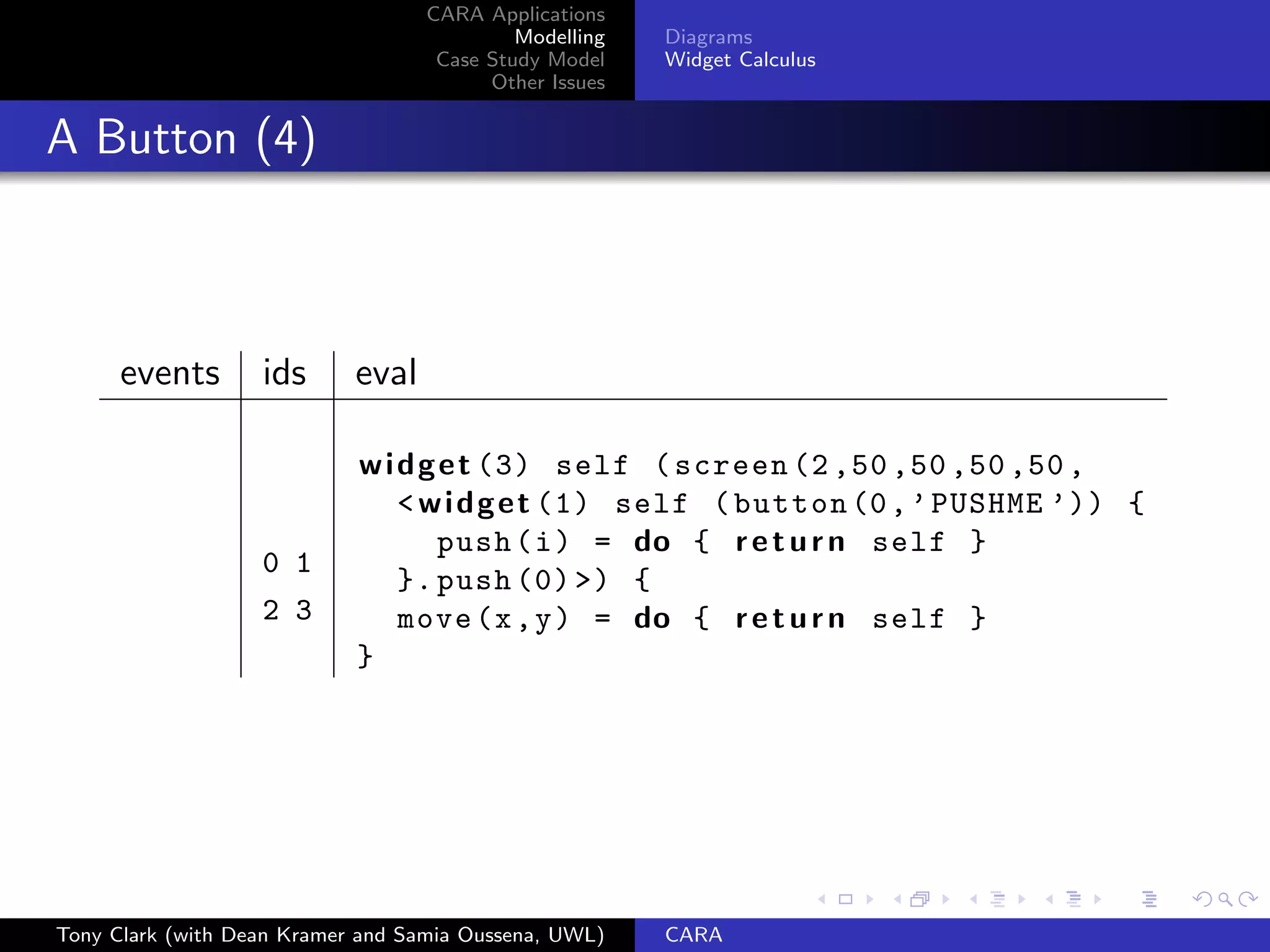Click the 'A Button (4)' slide title
The height and width of the screenshot is (952, 1270).
pyautogui.click(x=182, y=138)
